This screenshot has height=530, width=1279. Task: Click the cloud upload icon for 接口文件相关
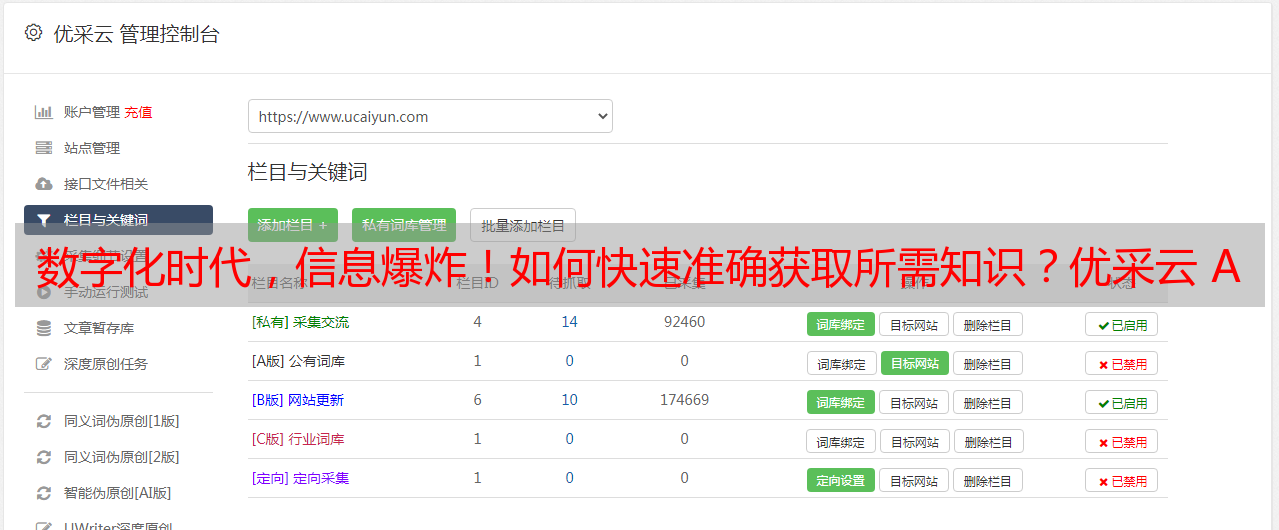click(x=43, y=184)
